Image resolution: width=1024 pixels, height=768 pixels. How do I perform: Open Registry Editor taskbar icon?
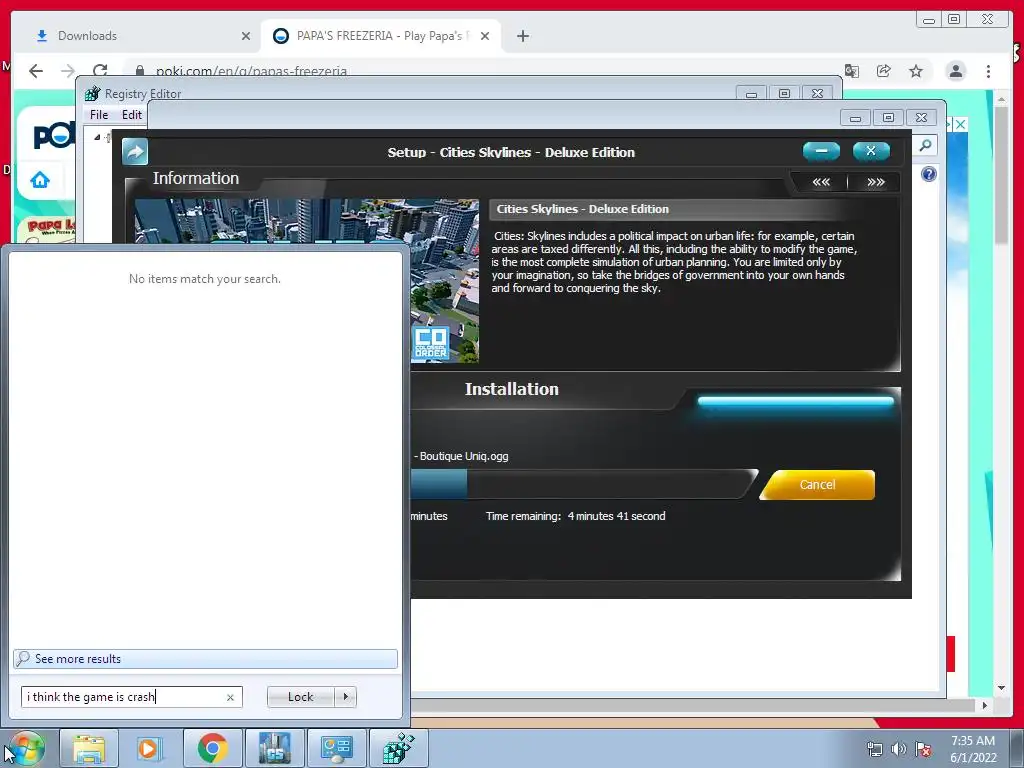point(398,748)
